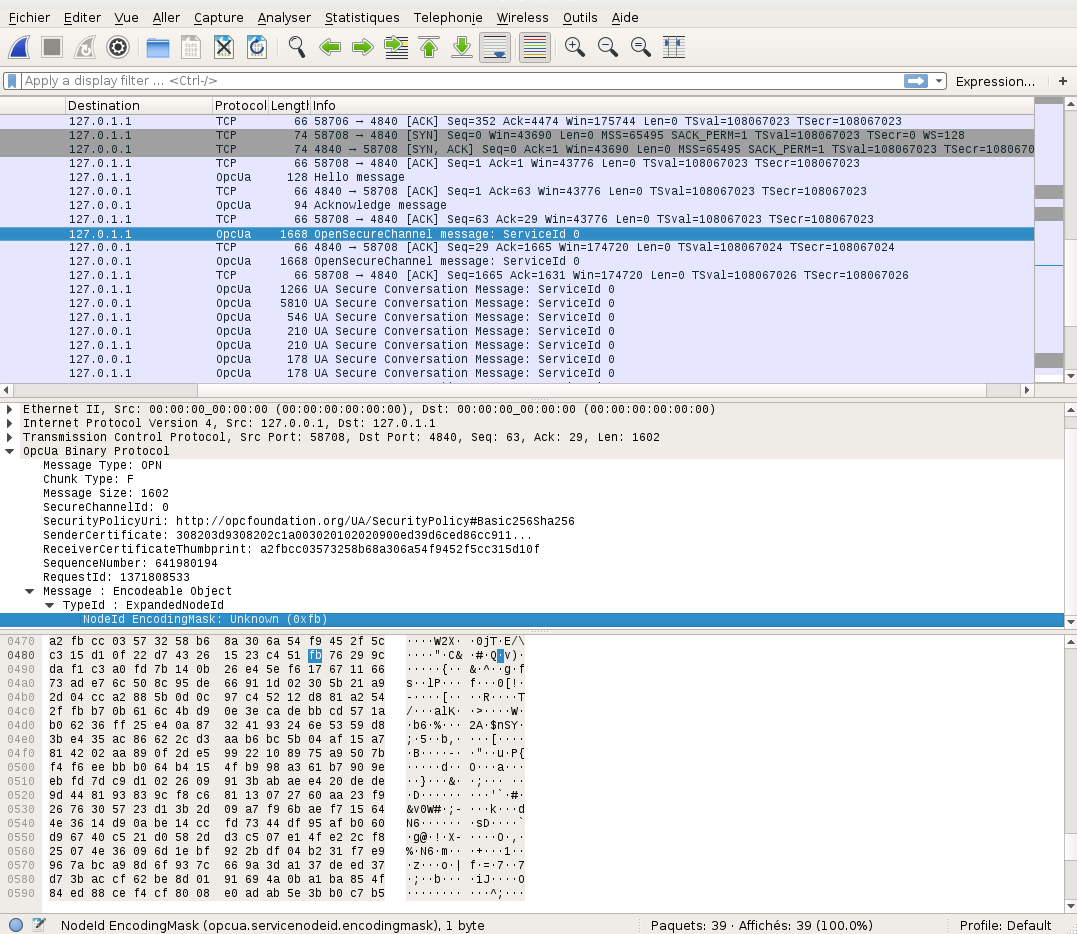Collapse the OpcUa Binary Protocol tree

9,450
